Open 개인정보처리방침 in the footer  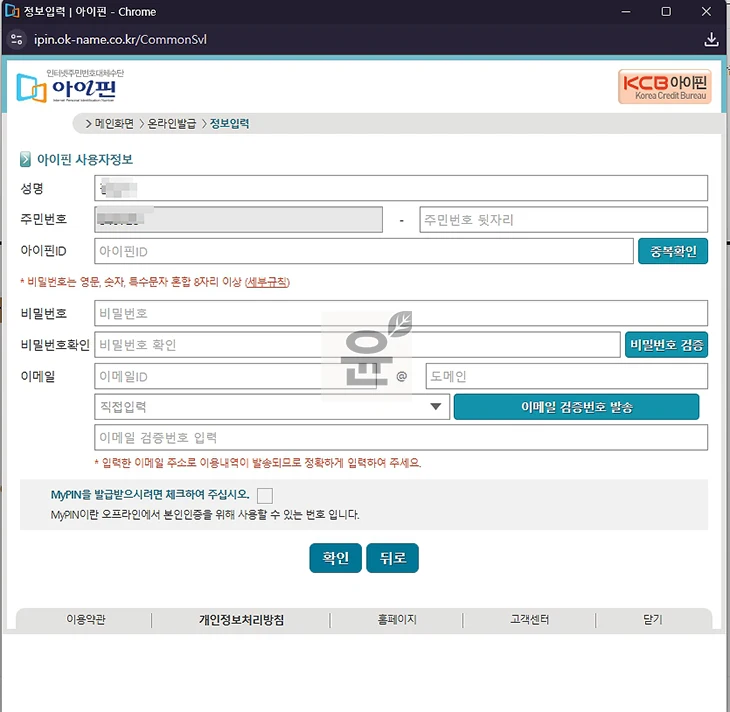tap(241, 620)
